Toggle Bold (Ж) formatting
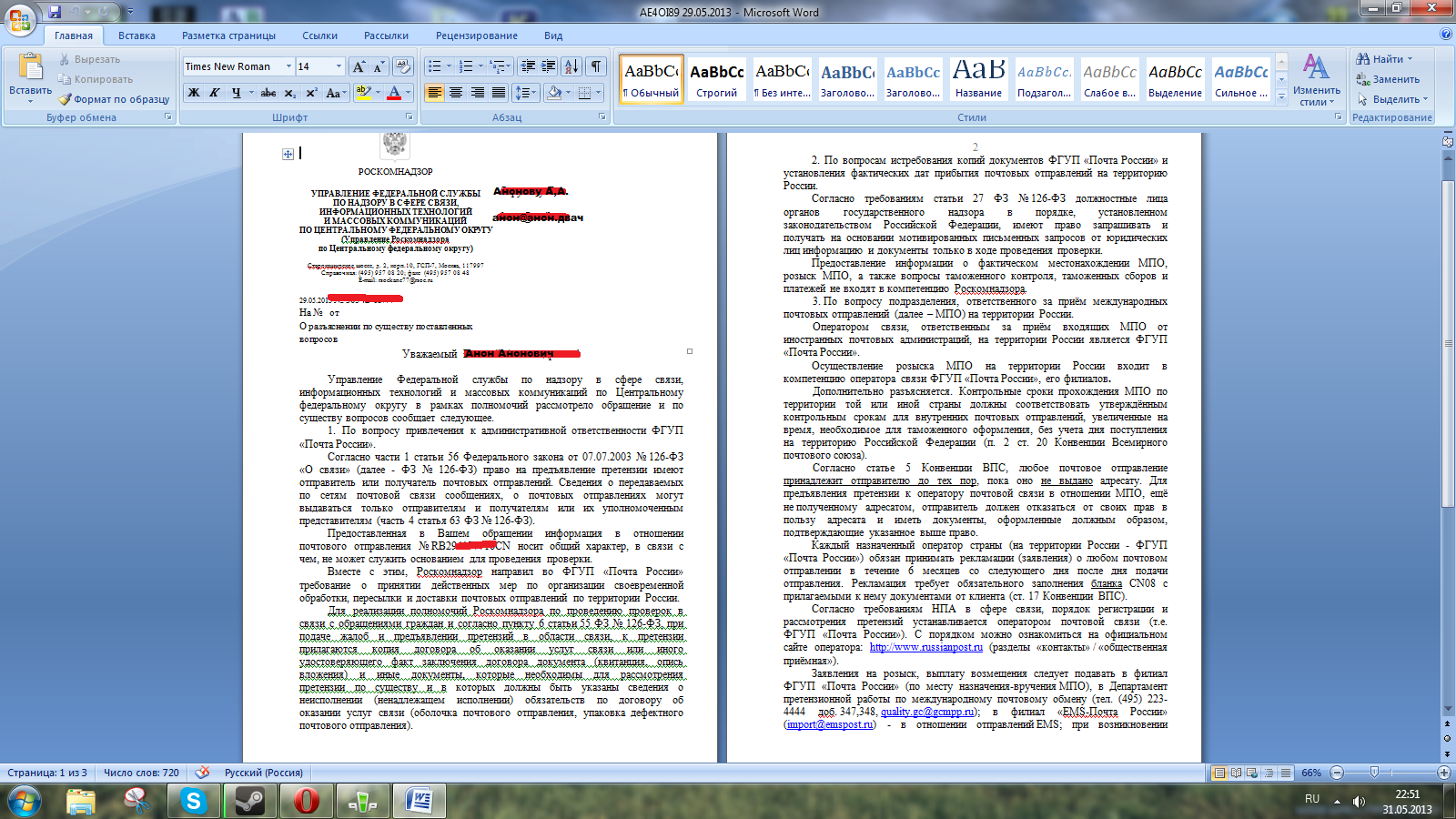The height and width of the screenshot is (819, 1456). [x=193, y=93]
